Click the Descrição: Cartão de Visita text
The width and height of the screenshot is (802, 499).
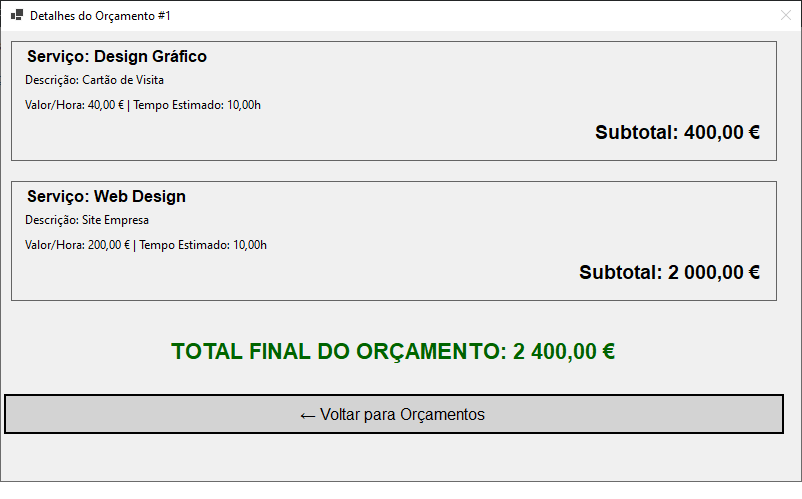pos(94,80)
